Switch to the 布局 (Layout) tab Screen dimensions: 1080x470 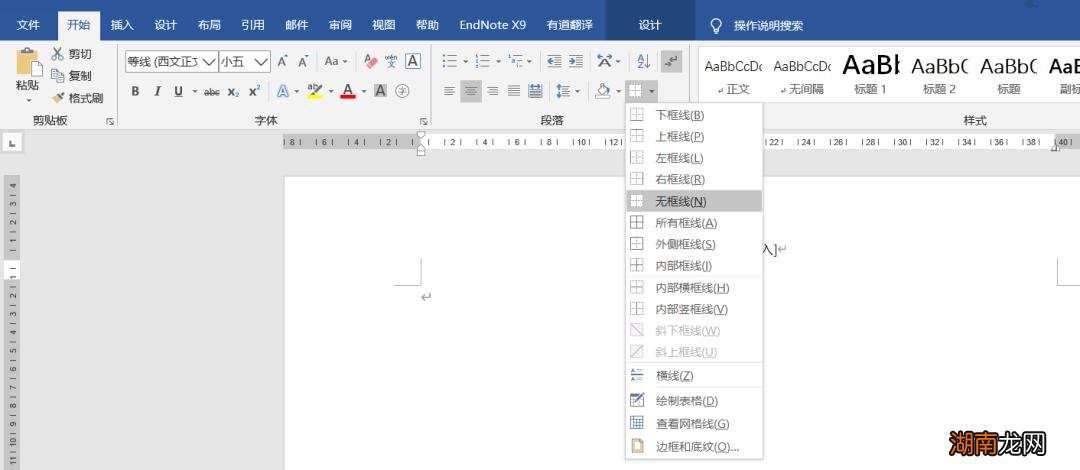(x=209, y=25)
